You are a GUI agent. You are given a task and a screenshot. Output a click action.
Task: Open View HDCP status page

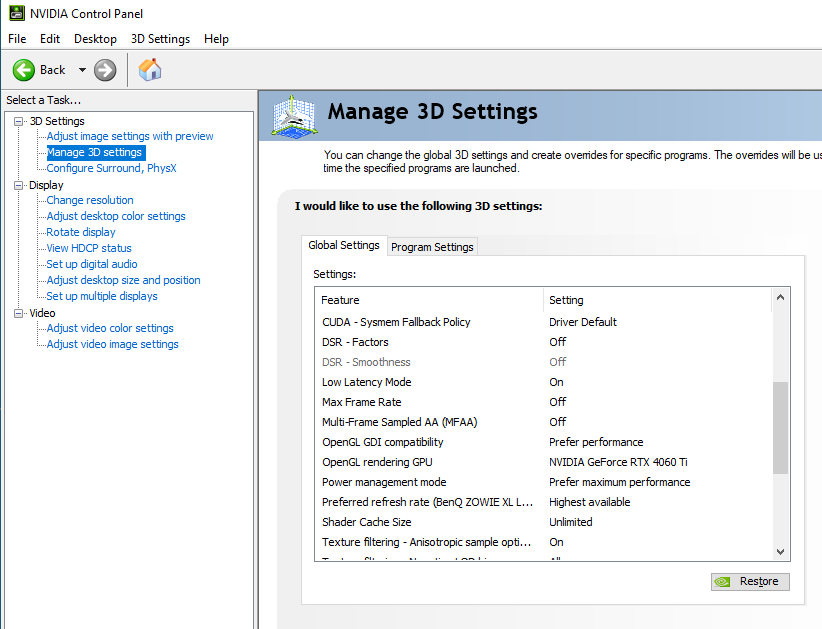tap(89, 248)
